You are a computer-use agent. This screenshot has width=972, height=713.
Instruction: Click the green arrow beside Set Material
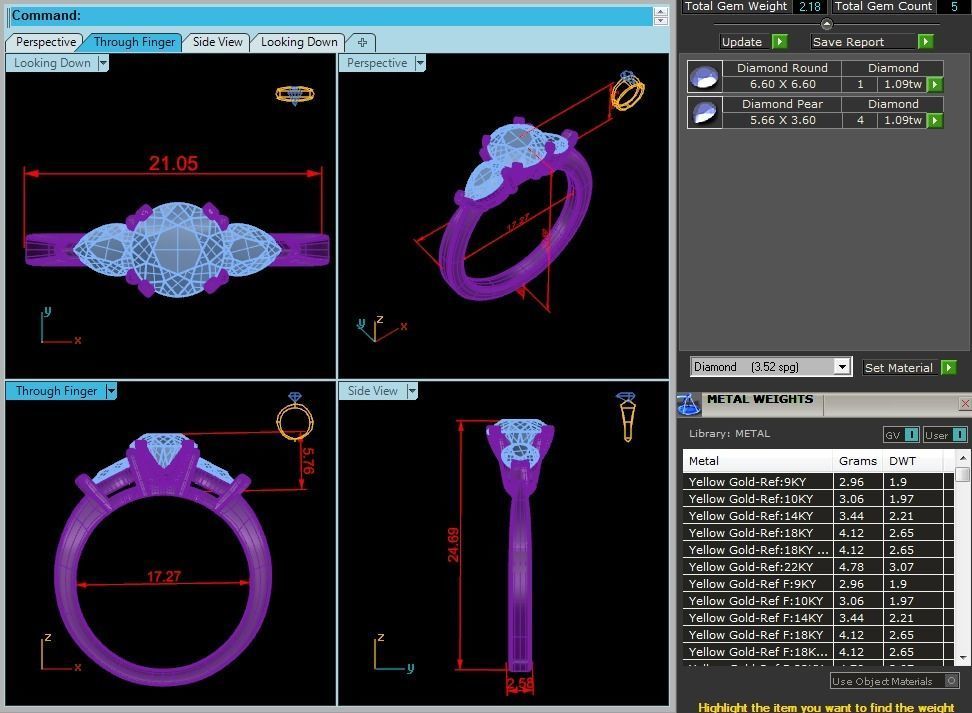(x=949, y=368)
